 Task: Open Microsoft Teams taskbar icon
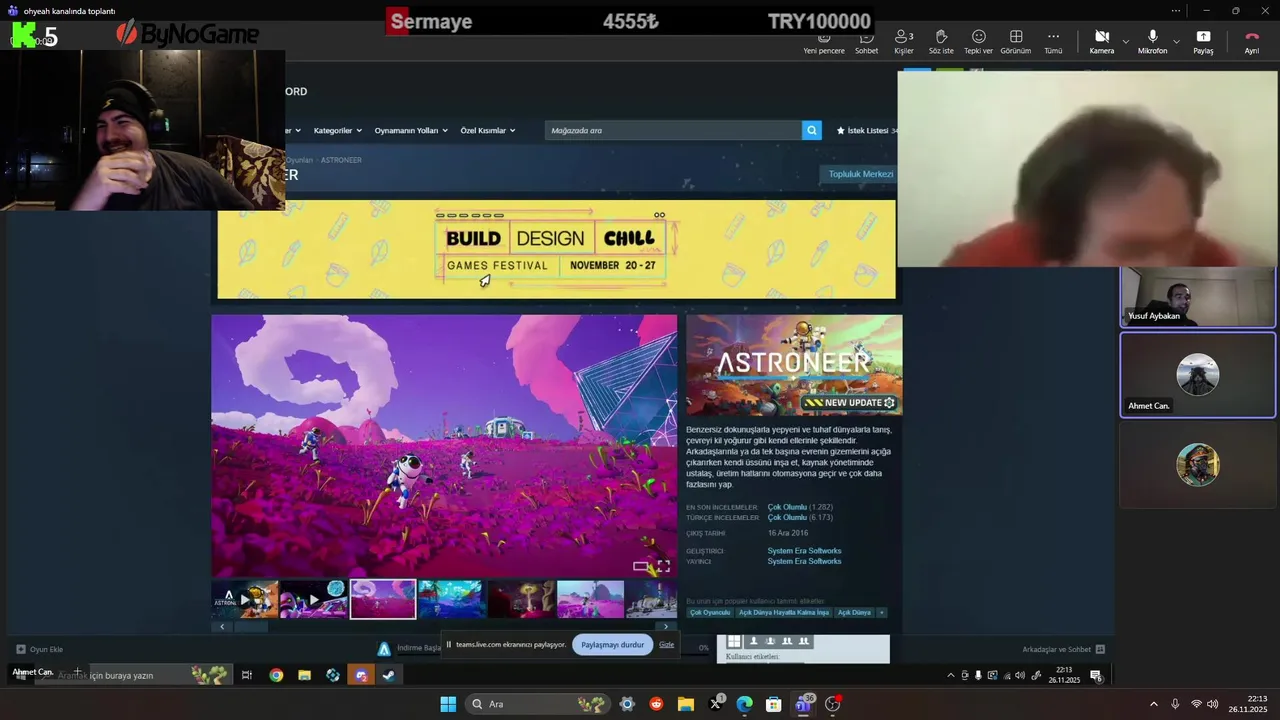coord(804,704)
